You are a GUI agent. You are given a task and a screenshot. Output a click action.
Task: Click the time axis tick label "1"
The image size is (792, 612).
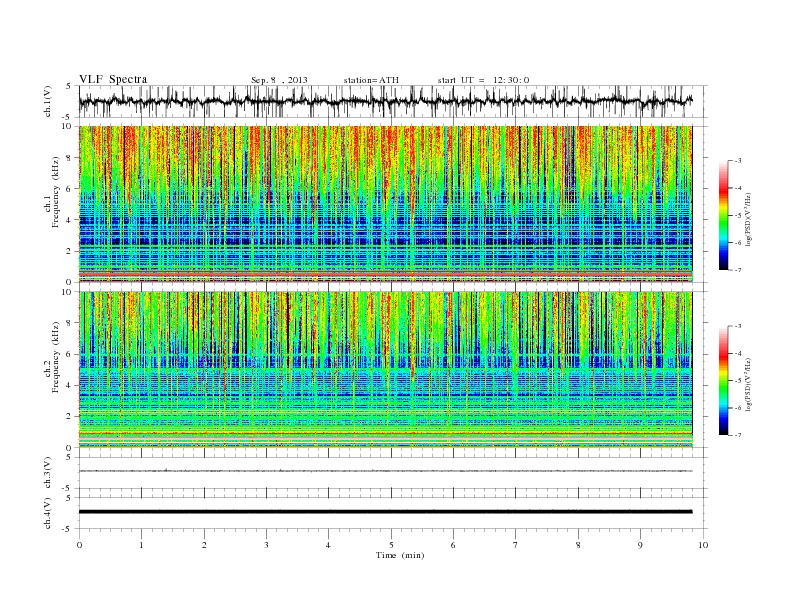(x=142, y=545)
